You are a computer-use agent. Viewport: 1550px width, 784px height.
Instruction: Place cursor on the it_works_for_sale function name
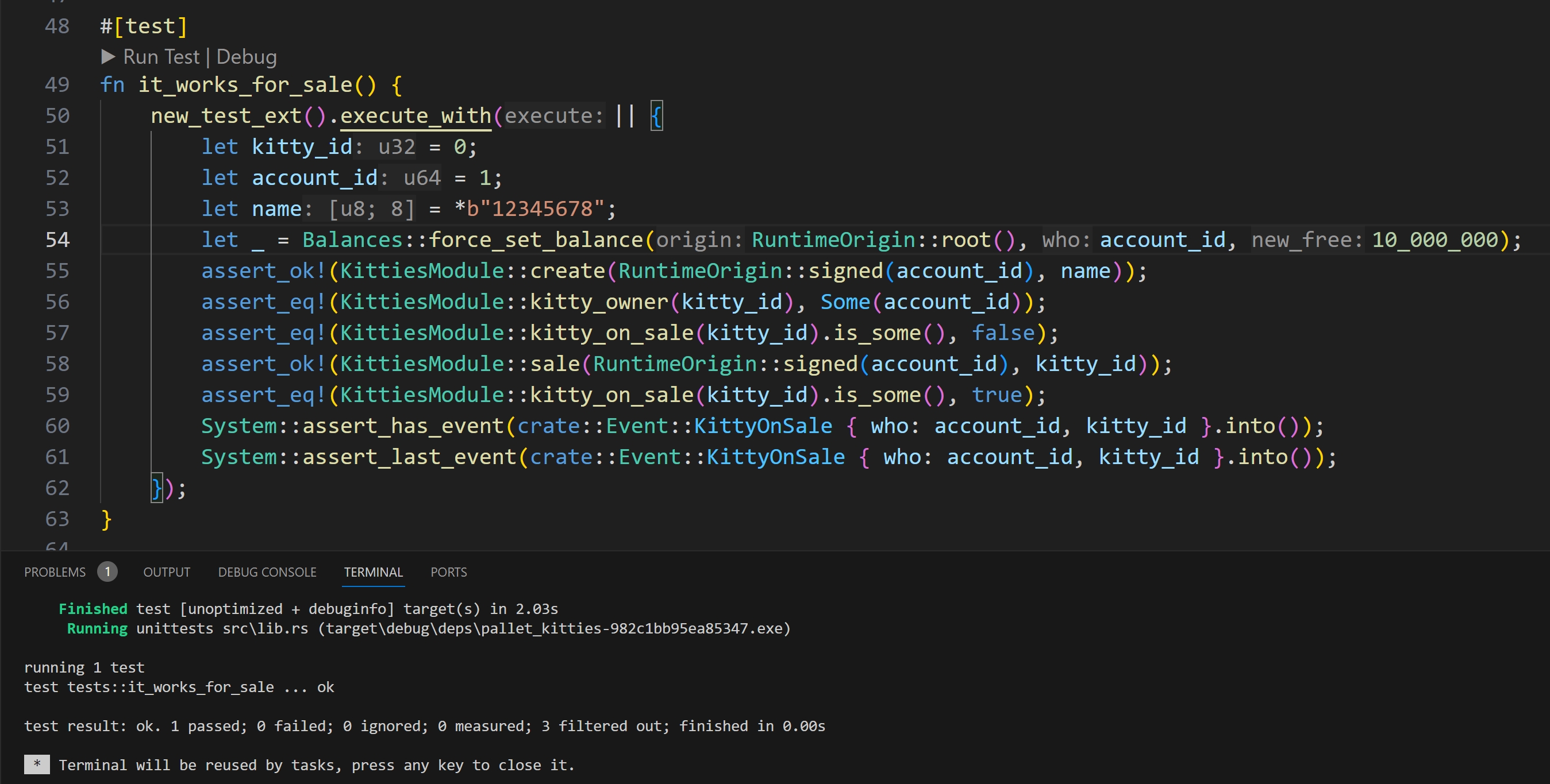(245, 85)
